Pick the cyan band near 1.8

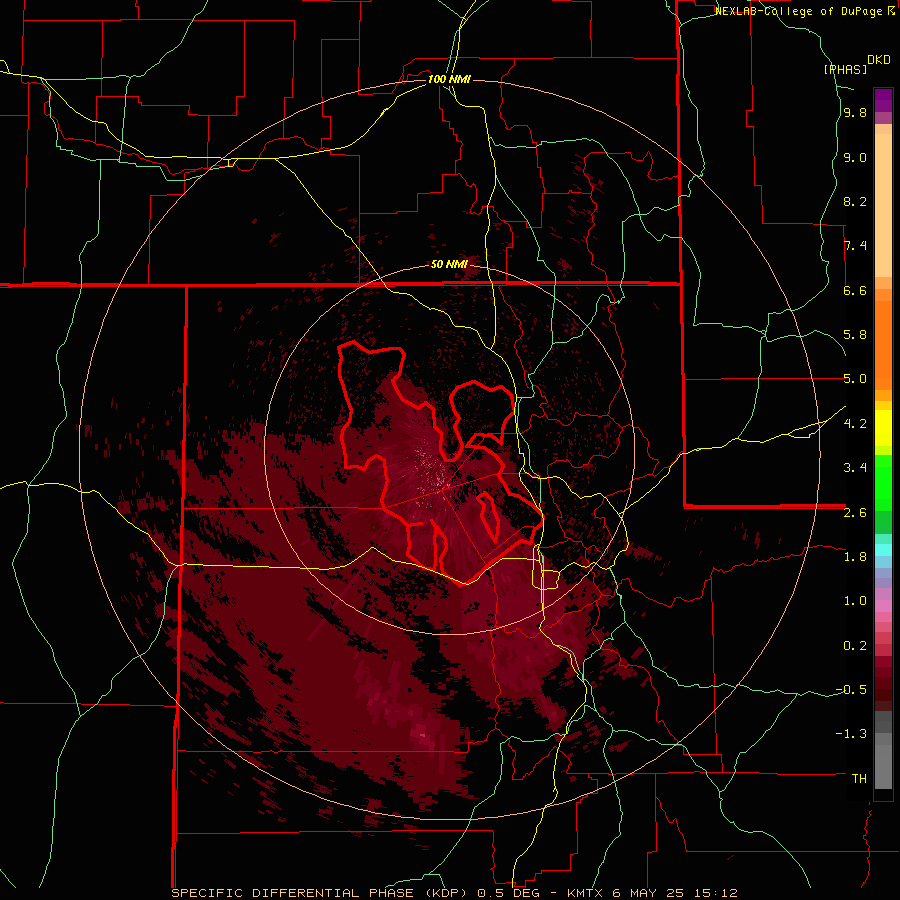coord(883,550)
